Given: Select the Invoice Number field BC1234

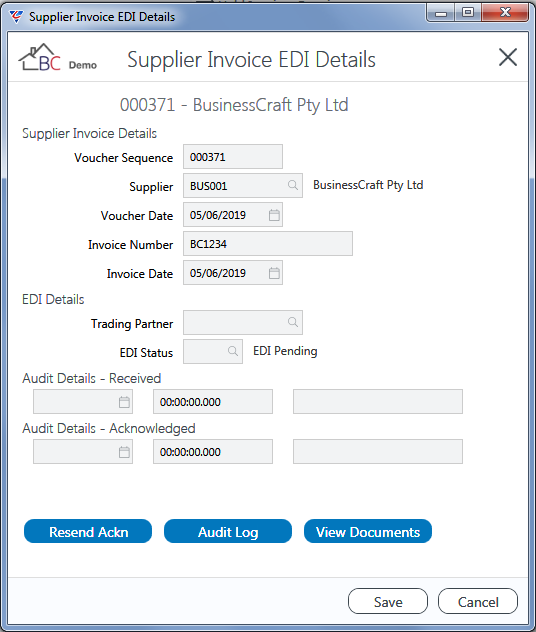Looking at the screenshot, I should (x=268, y=243).
